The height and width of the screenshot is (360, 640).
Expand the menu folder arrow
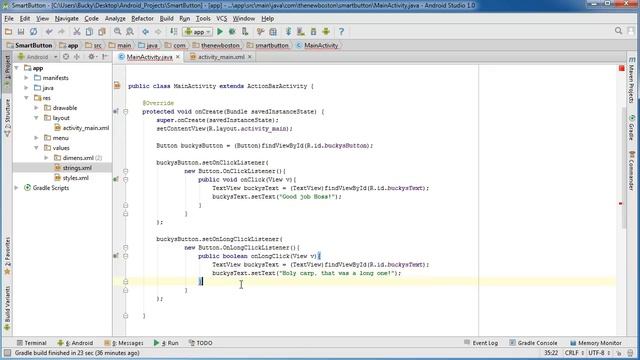point(36,138)
